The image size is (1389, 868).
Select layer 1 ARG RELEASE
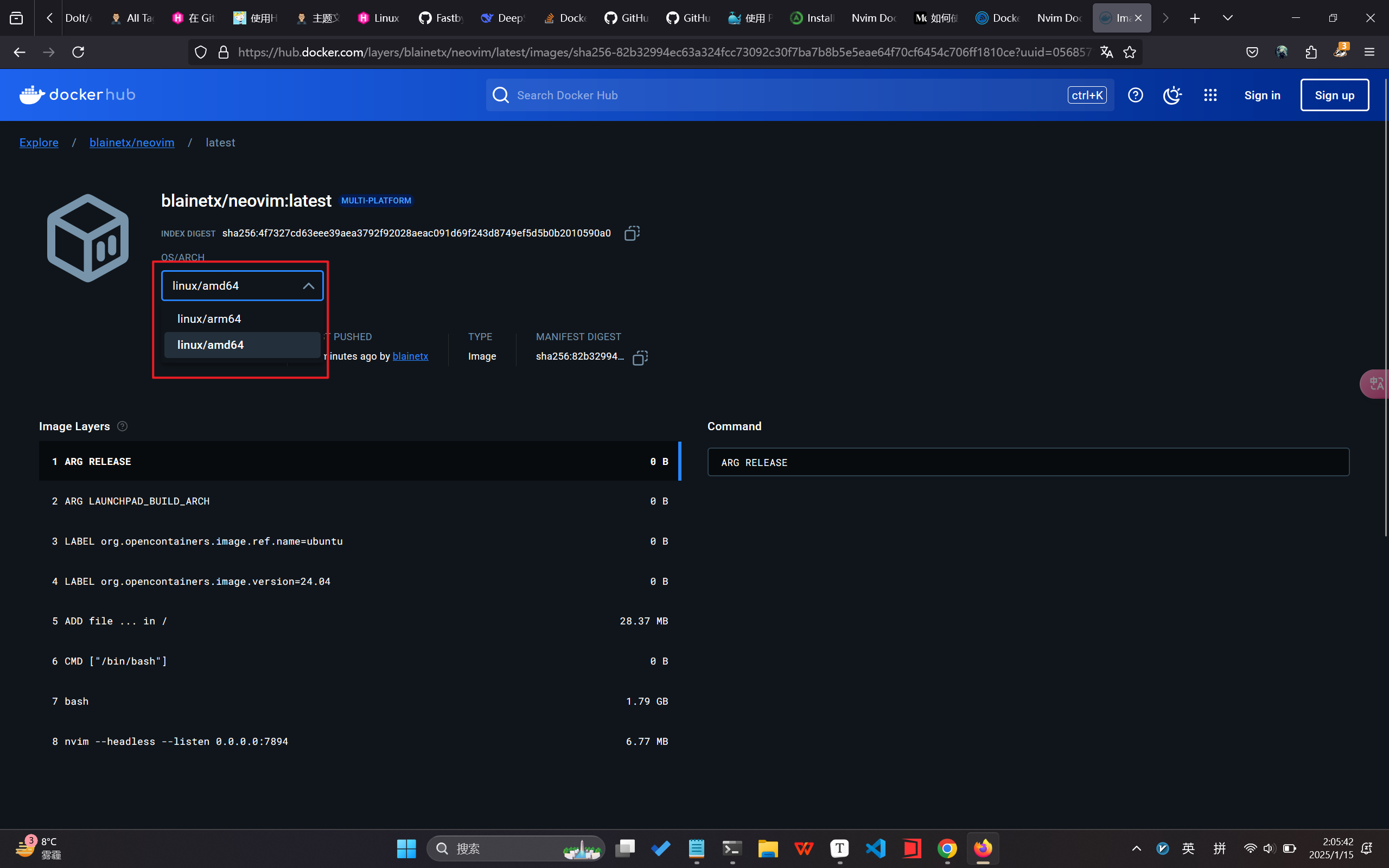click(359, 461)
